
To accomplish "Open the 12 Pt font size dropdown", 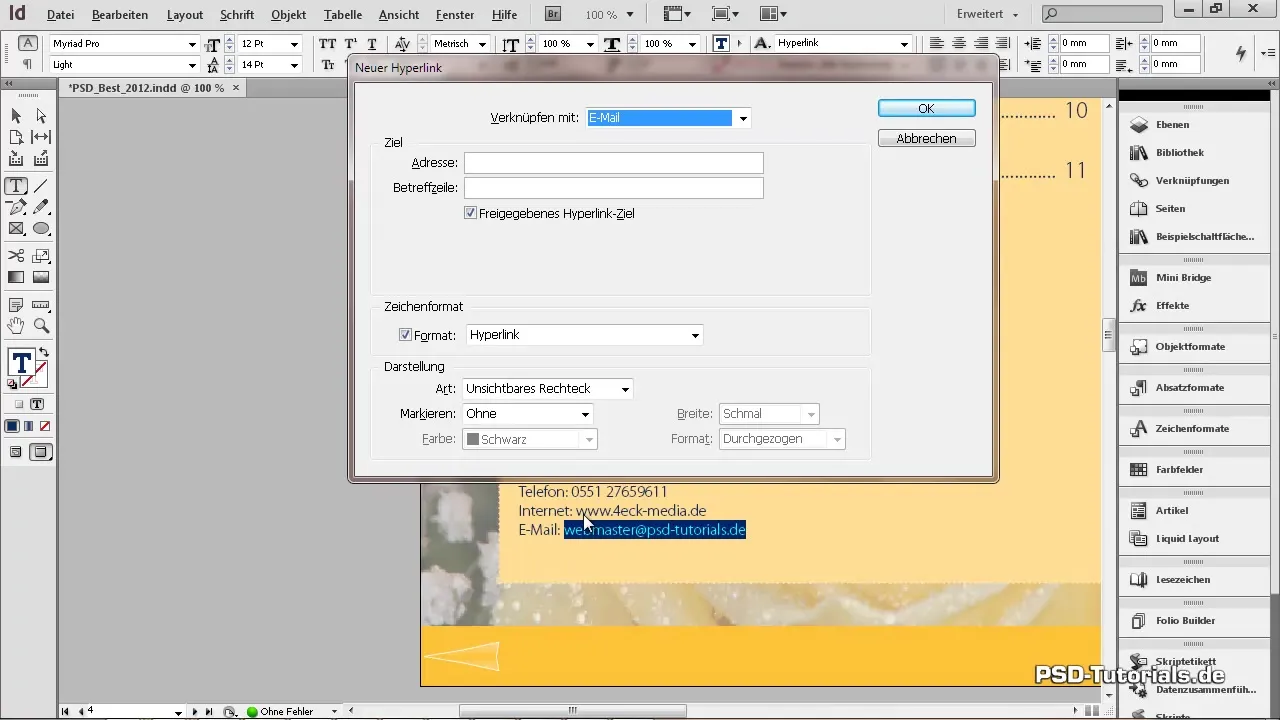I will coord(294,45).
